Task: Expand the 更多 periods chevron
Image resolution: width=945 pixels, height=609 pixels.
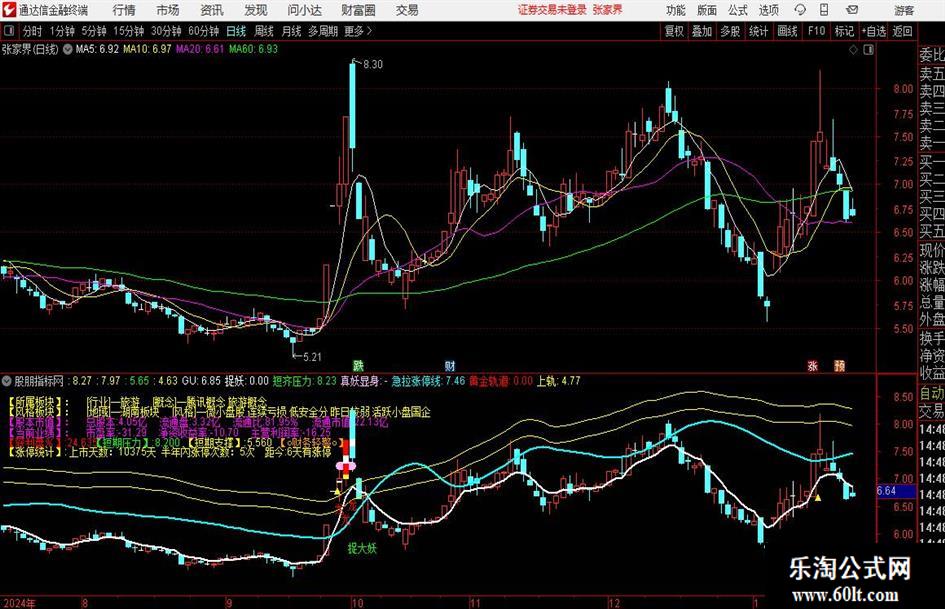Action: click(x=359, y=31)
